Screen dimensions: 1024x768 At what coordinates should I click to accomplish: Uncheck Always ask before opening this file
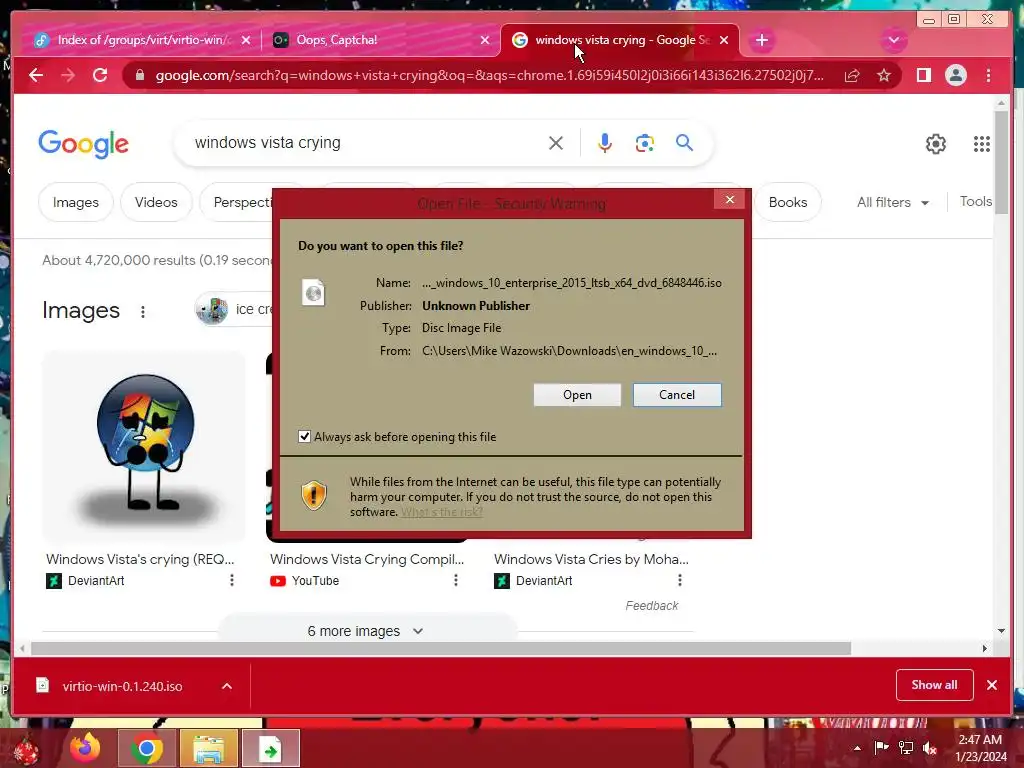pyautogui.click(x=304, y=436)
